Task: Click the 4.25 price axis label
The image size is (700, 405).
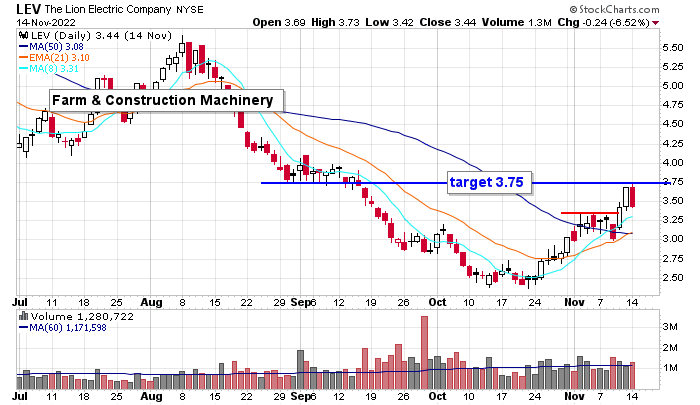Action: pos(672,143)
